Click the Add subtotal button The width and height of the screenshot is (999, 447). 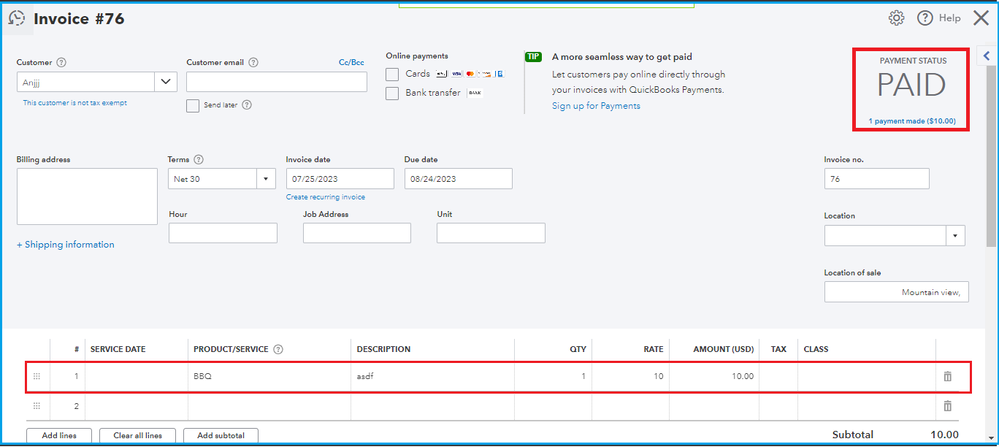pyautogui.click(x=220, y=436)
